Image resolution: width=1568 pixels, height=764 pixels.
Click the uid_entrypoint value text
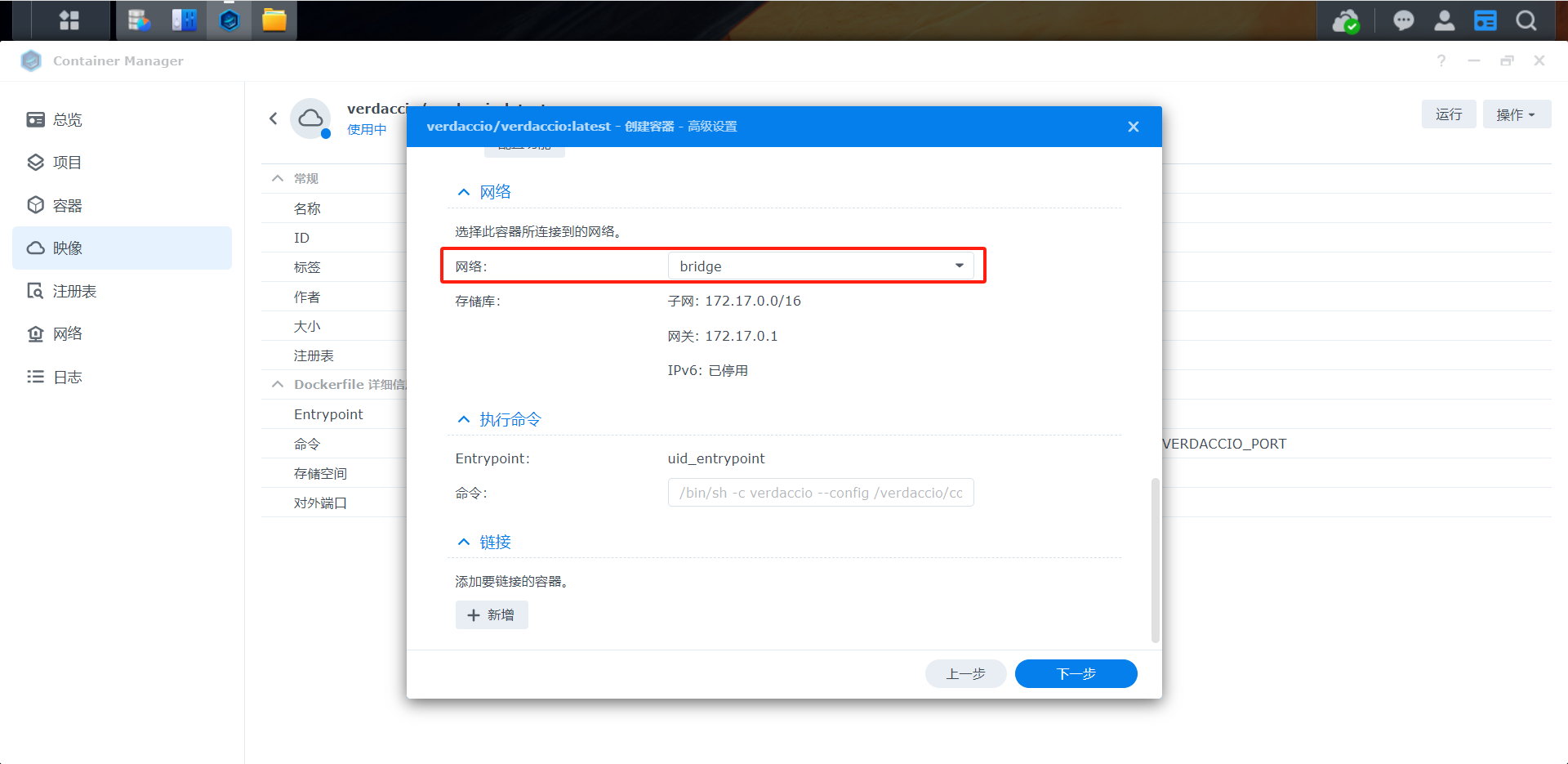coord(716,458)
